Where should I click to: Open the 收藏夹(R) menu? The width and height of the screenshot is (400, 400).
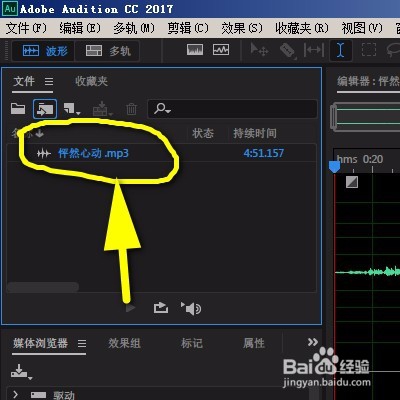pyautogui.click(x=302, y=28)
